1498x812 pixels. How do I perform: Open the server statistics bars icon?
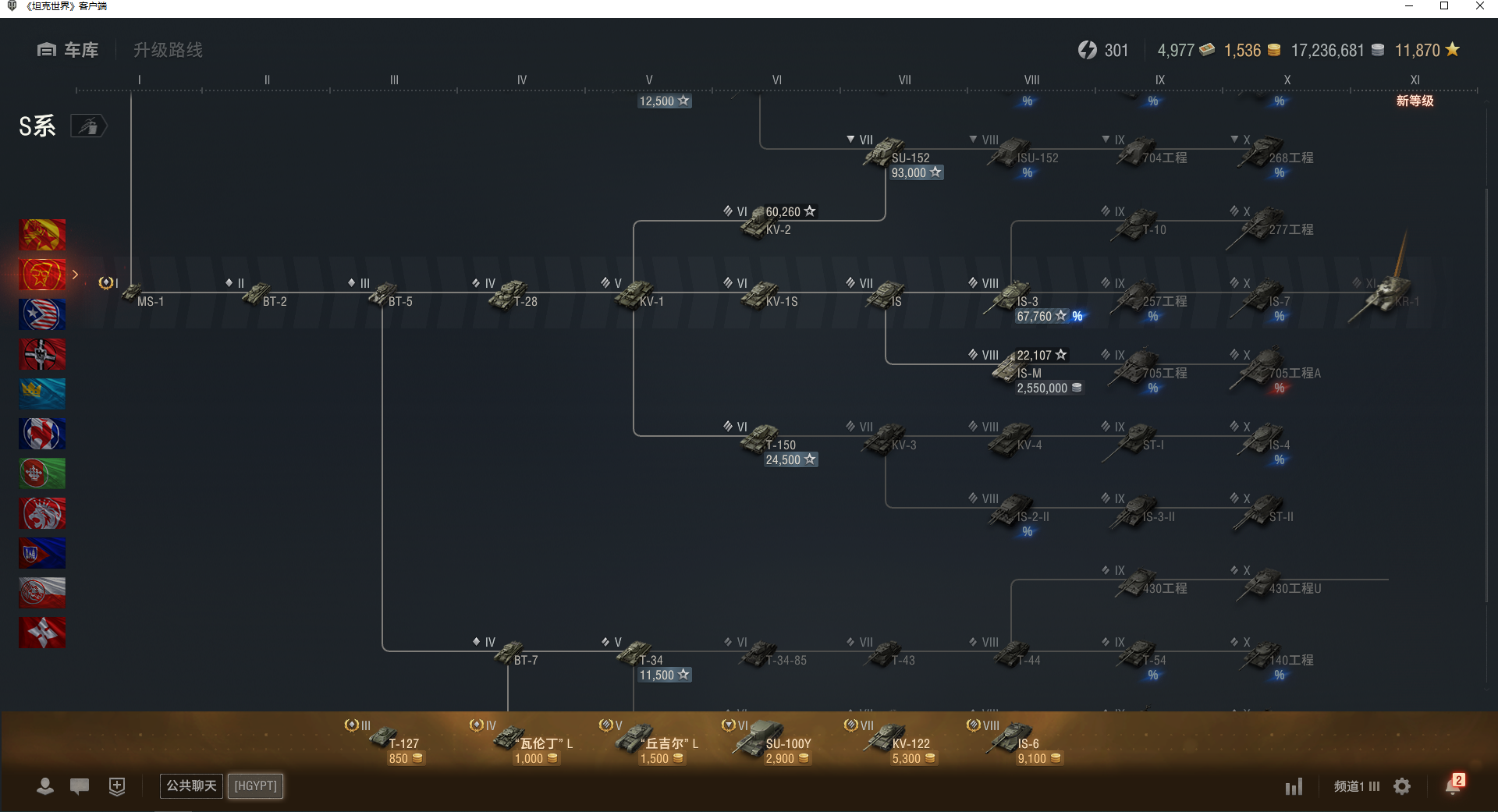1294,786
